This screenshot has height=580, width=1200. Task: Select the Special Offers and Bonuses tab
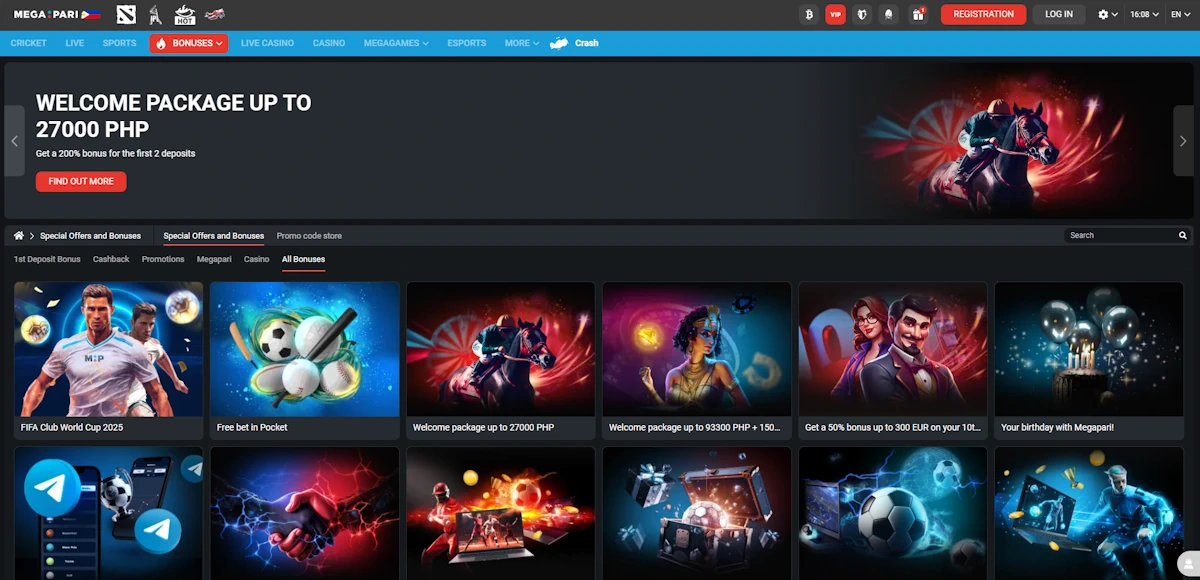[214, 236]
